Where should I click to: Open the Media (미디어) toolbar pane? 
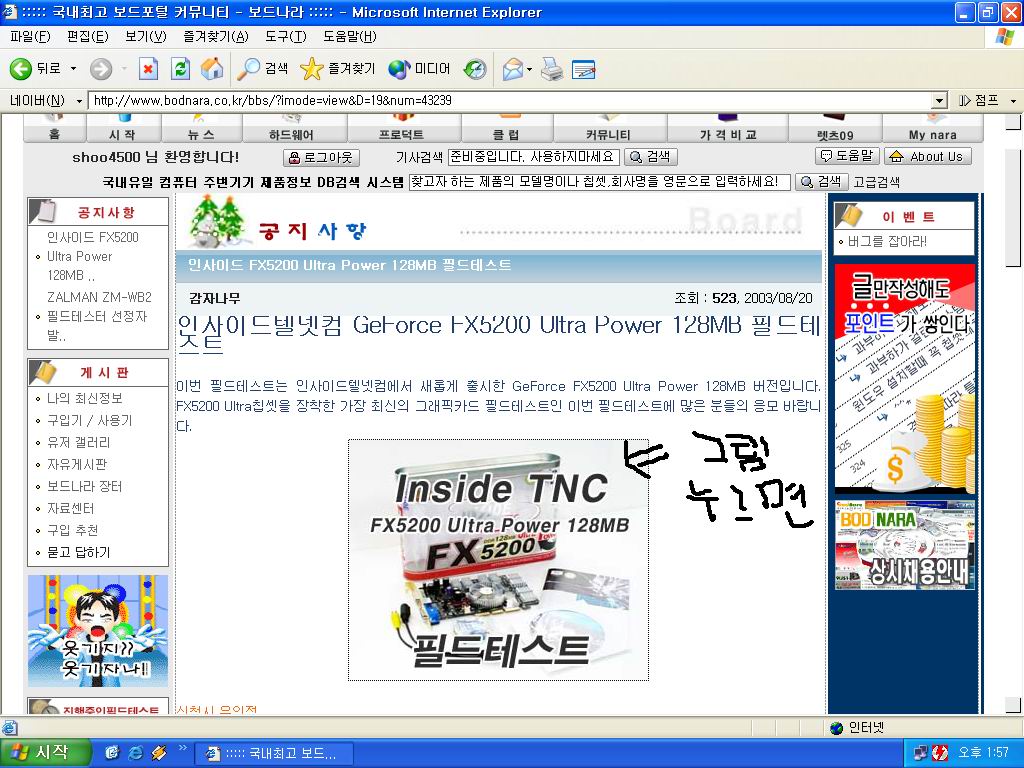[x=419, y=69]
